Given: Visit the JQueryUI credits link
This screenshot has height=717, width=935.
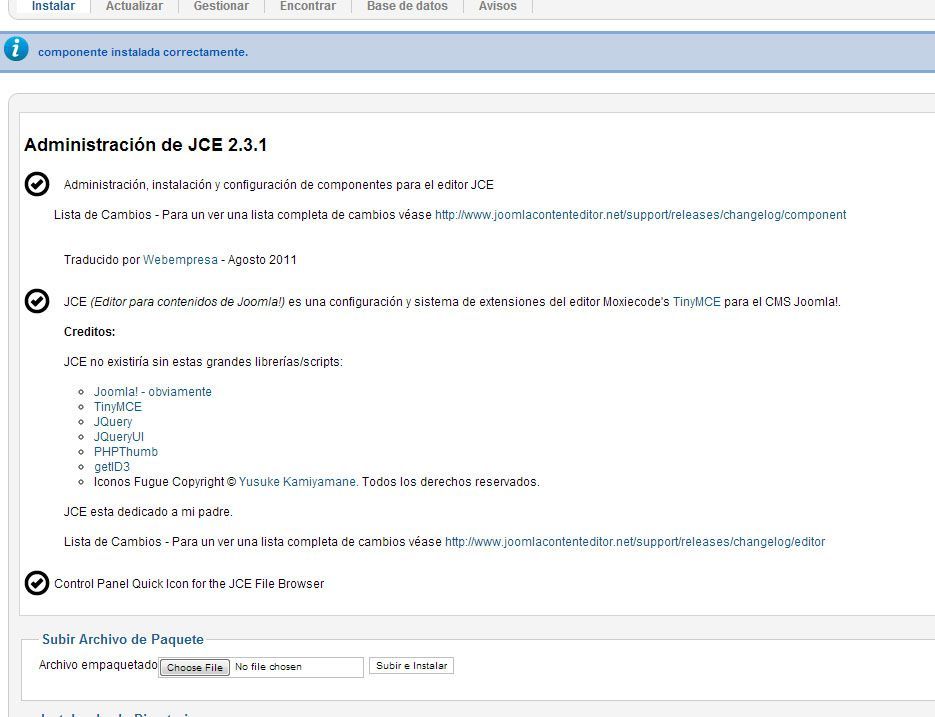Looking at the screenshot, I should (119, 437).
